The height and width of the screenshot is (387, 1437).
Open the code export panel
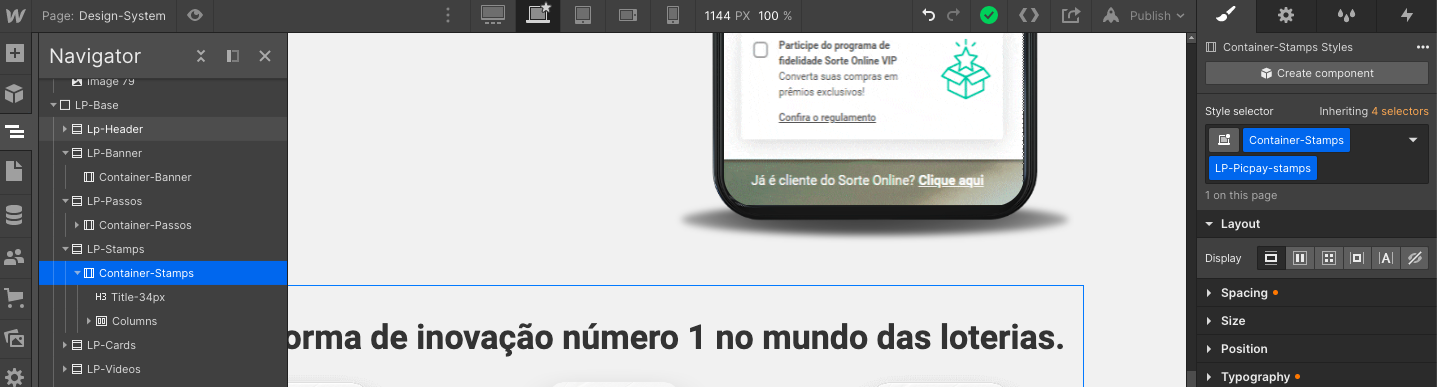click(1029, 15)
